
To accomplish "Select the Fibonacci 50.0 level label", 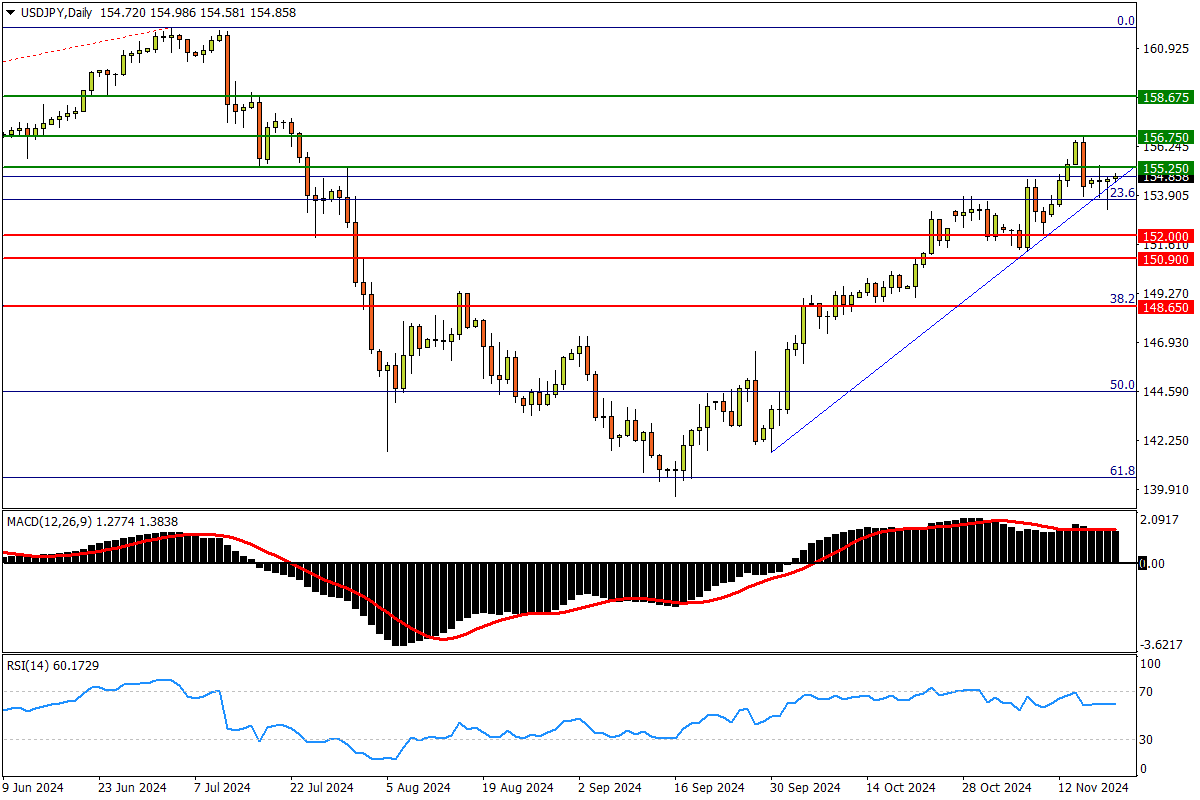I will [x=1122, y=384].
